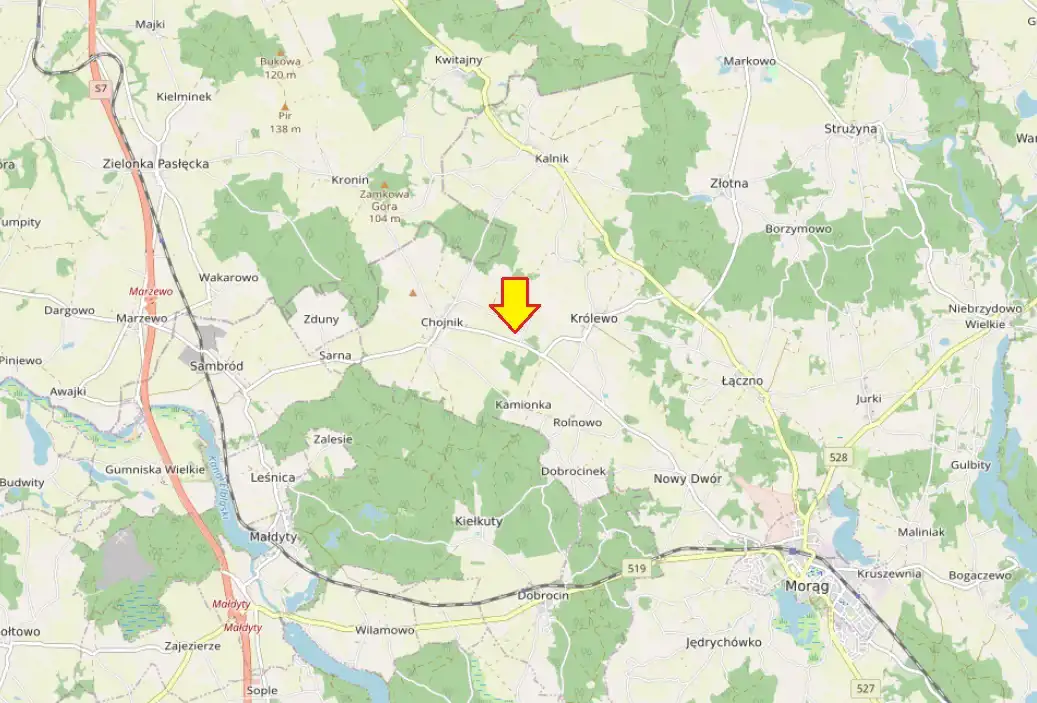Click the Niebrzydowo Wielkie label
This screenshot has height=703, width=1037.
985,316
